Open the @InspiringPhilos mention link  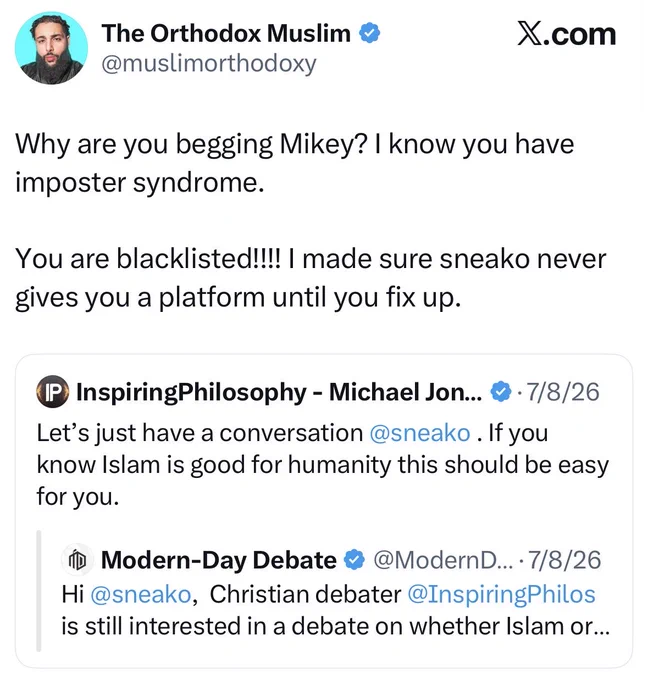click(501, 595)
